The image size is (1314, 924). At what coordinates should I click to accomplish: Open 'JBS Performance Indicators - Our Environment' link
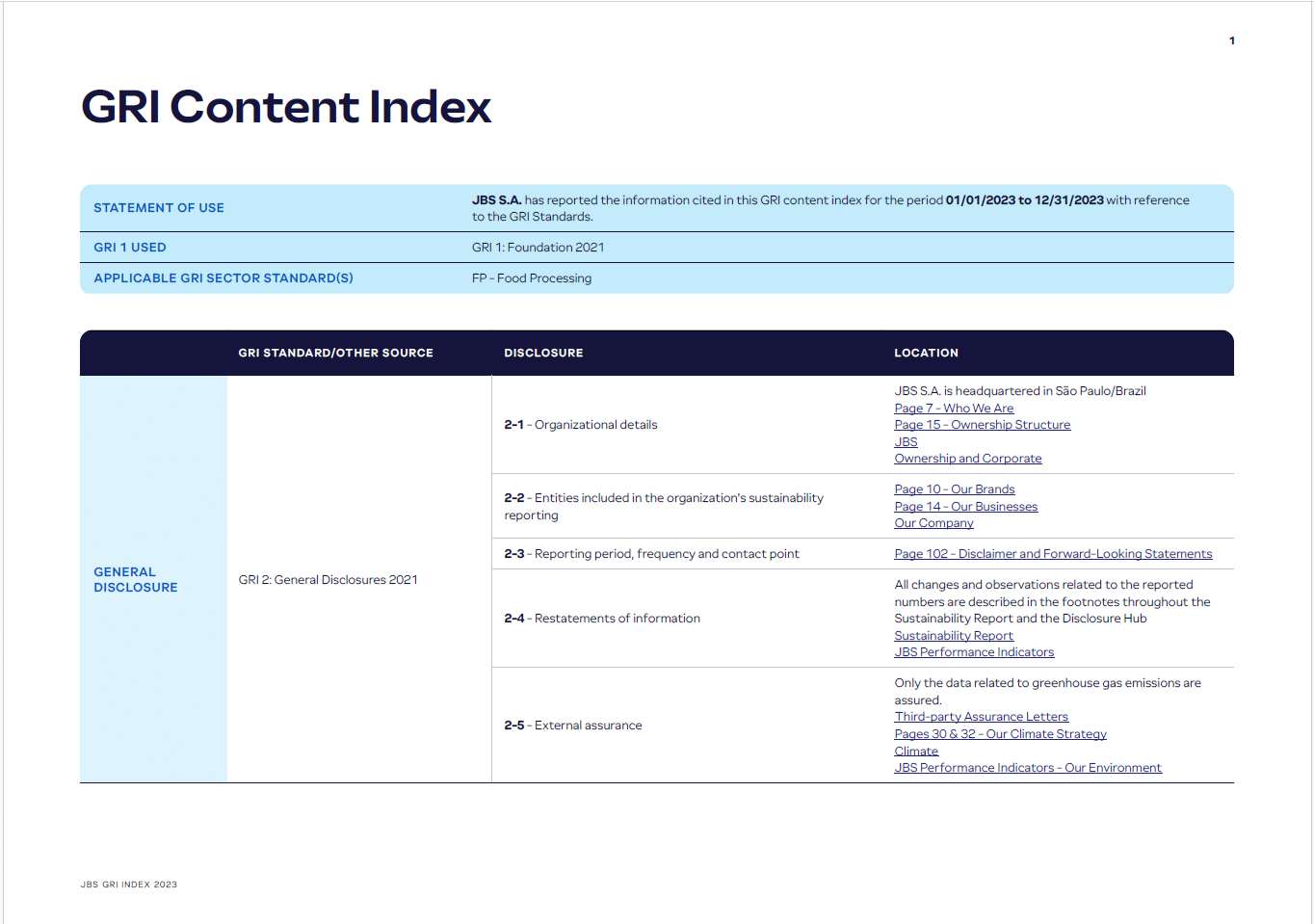[x=1028, y=768]
